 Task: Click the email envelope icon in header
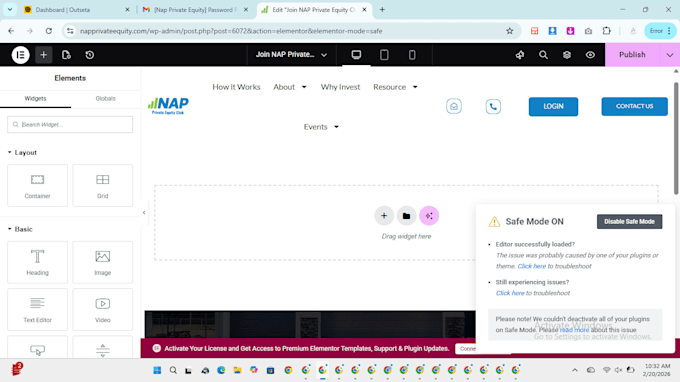[x=454, y=106]
